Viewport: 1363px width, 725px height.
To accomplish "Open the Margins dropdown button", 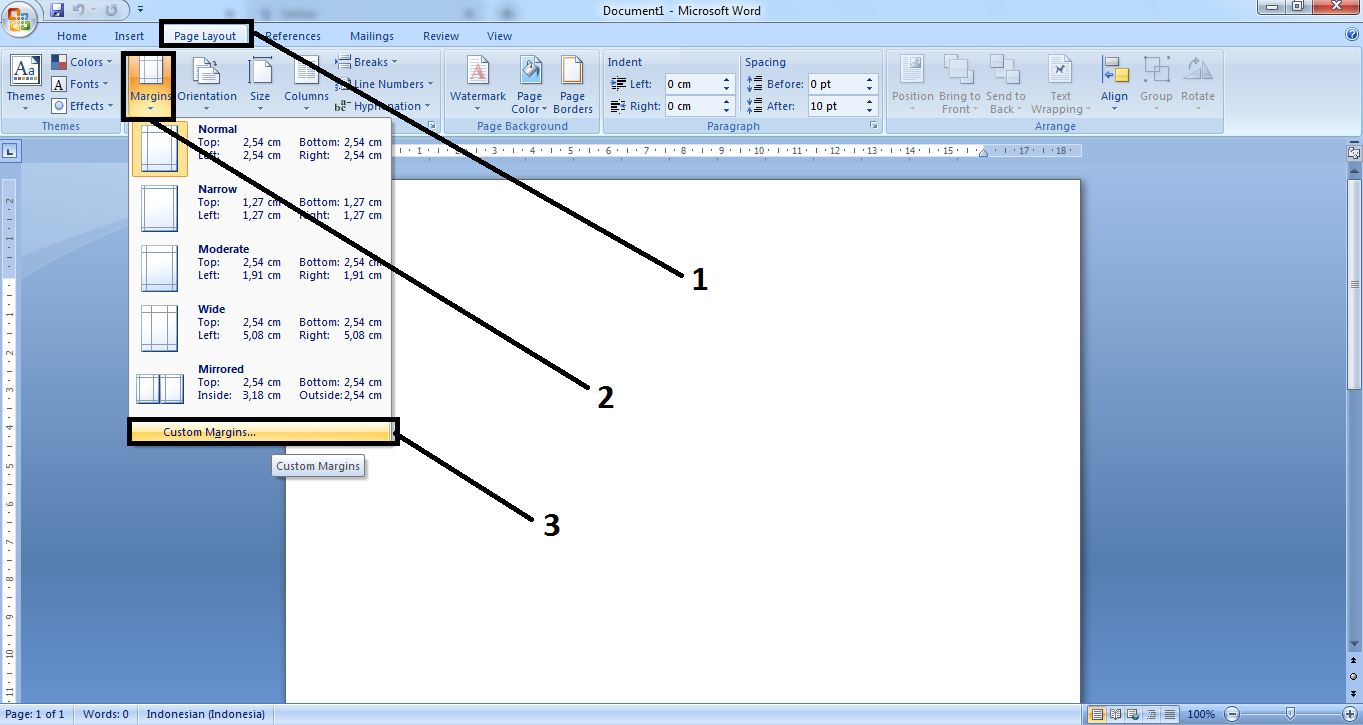I will [x=150, y=84].
